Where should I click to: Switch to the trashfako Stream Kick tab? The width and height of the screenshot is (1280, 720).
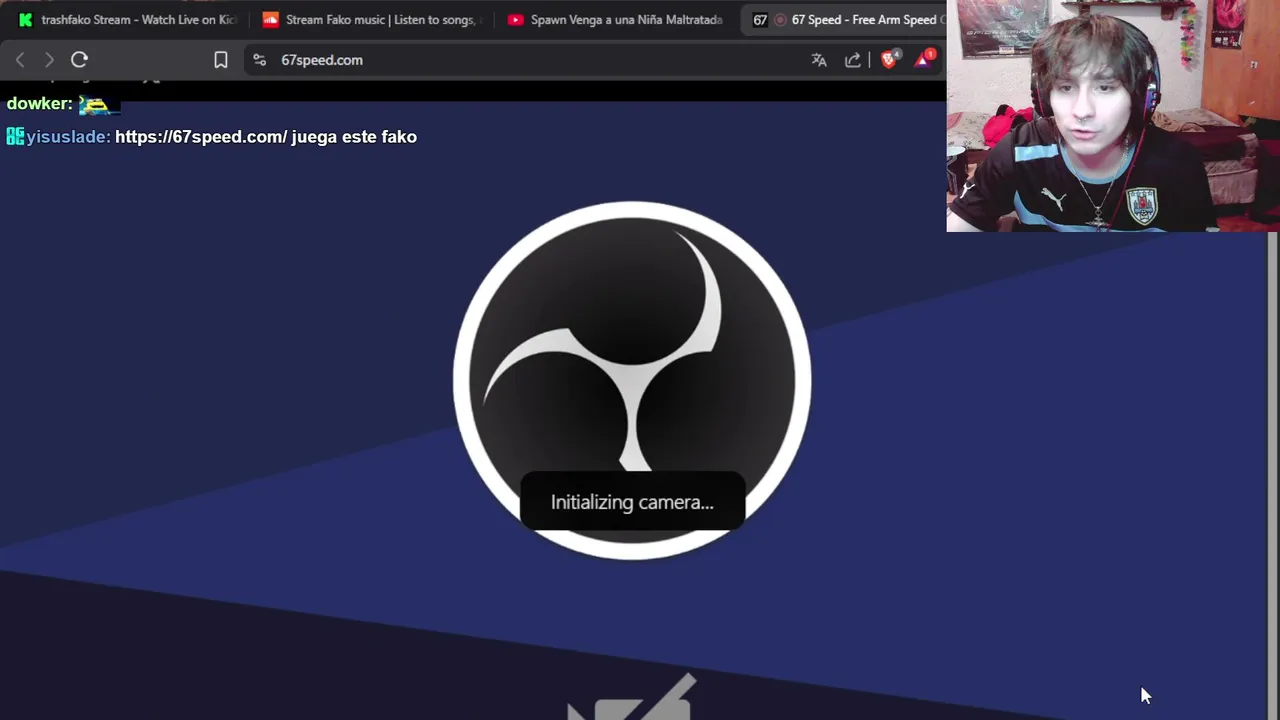click(127, 19)
